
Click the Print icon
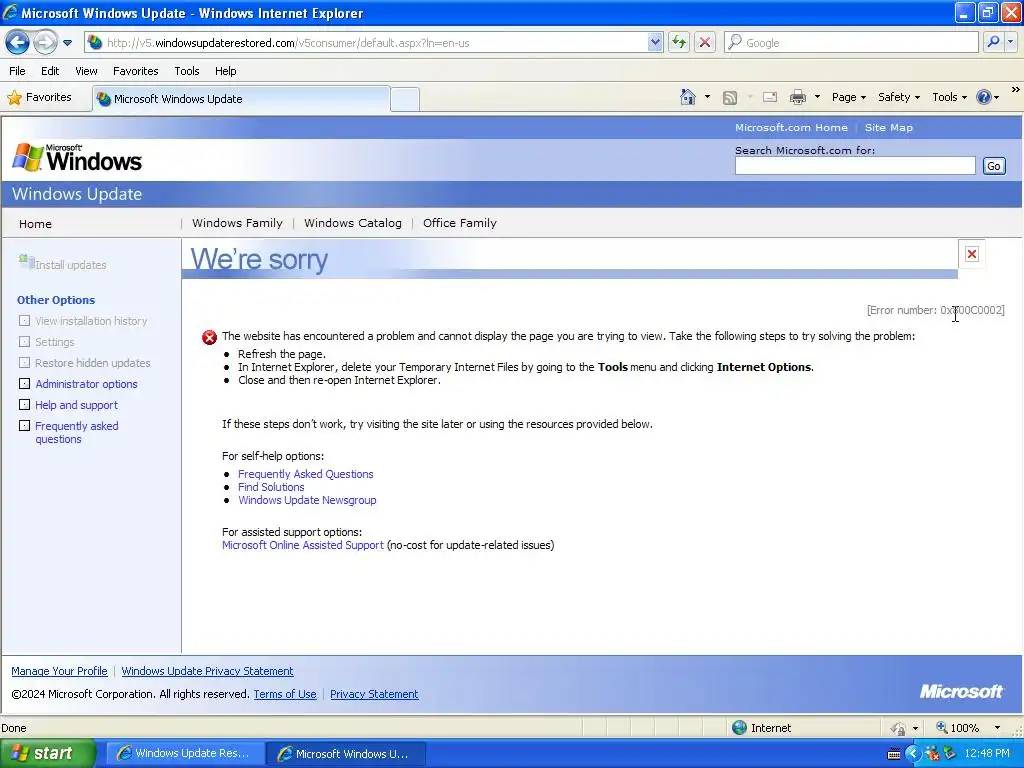(797, 97)
